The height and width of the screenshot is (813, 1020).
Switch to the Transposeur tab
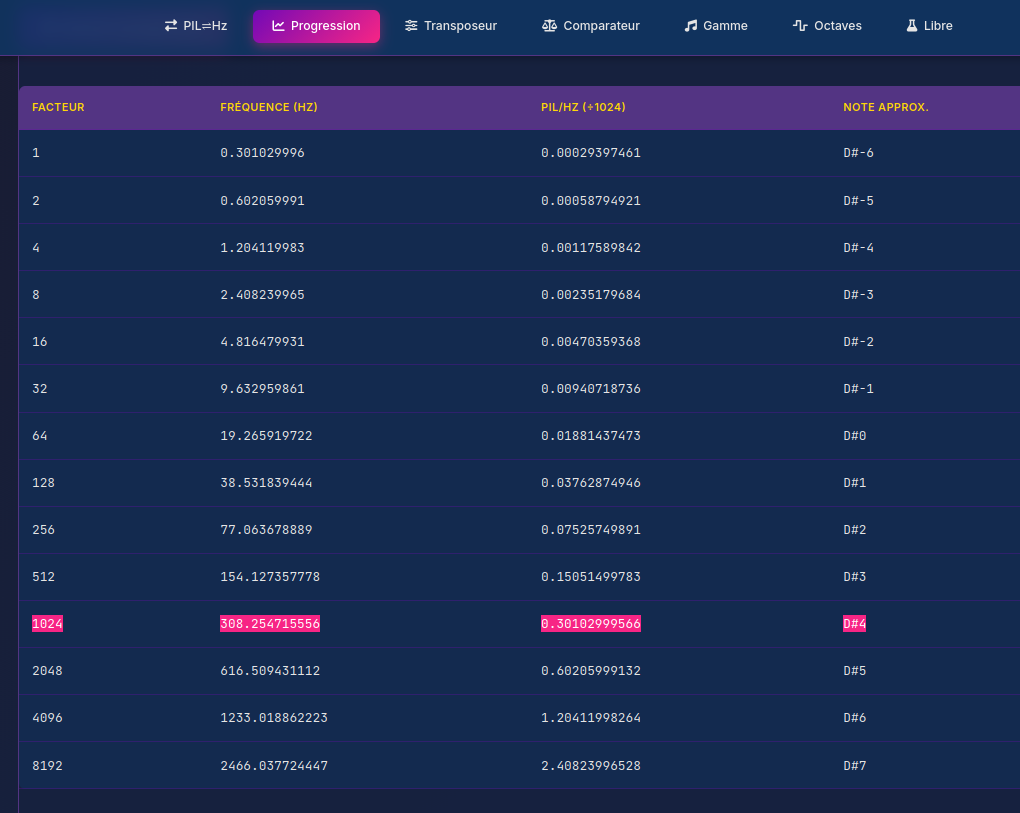pos(460,26)
